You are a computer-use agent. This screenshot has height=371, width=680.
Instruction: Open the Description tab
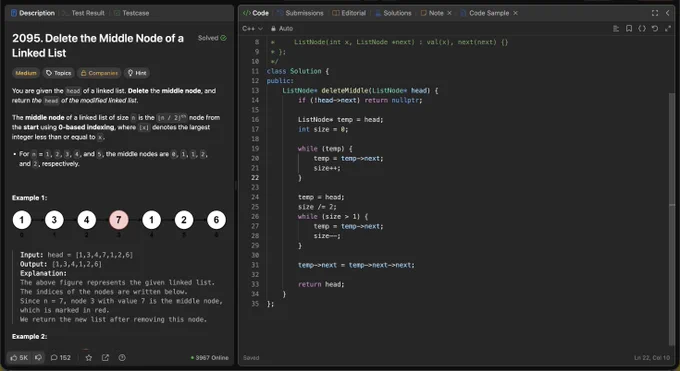[33, 13]
